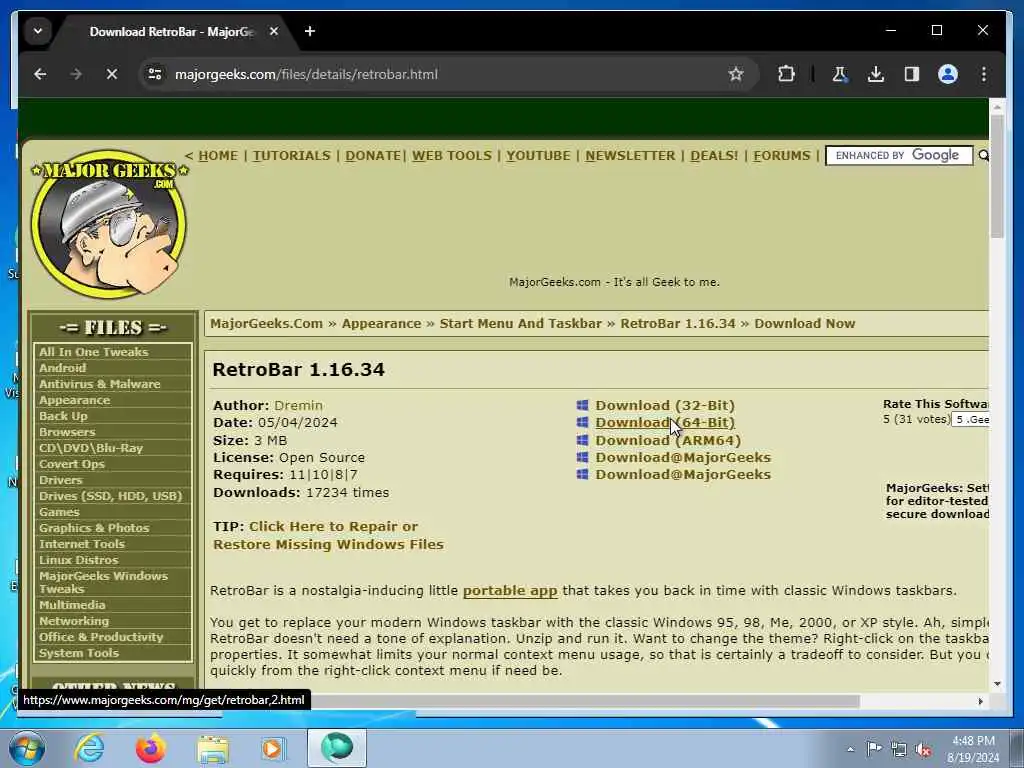Open media player icon on taskbar
This screenshot has height=768, width=1024.
(x=274, y=748)
